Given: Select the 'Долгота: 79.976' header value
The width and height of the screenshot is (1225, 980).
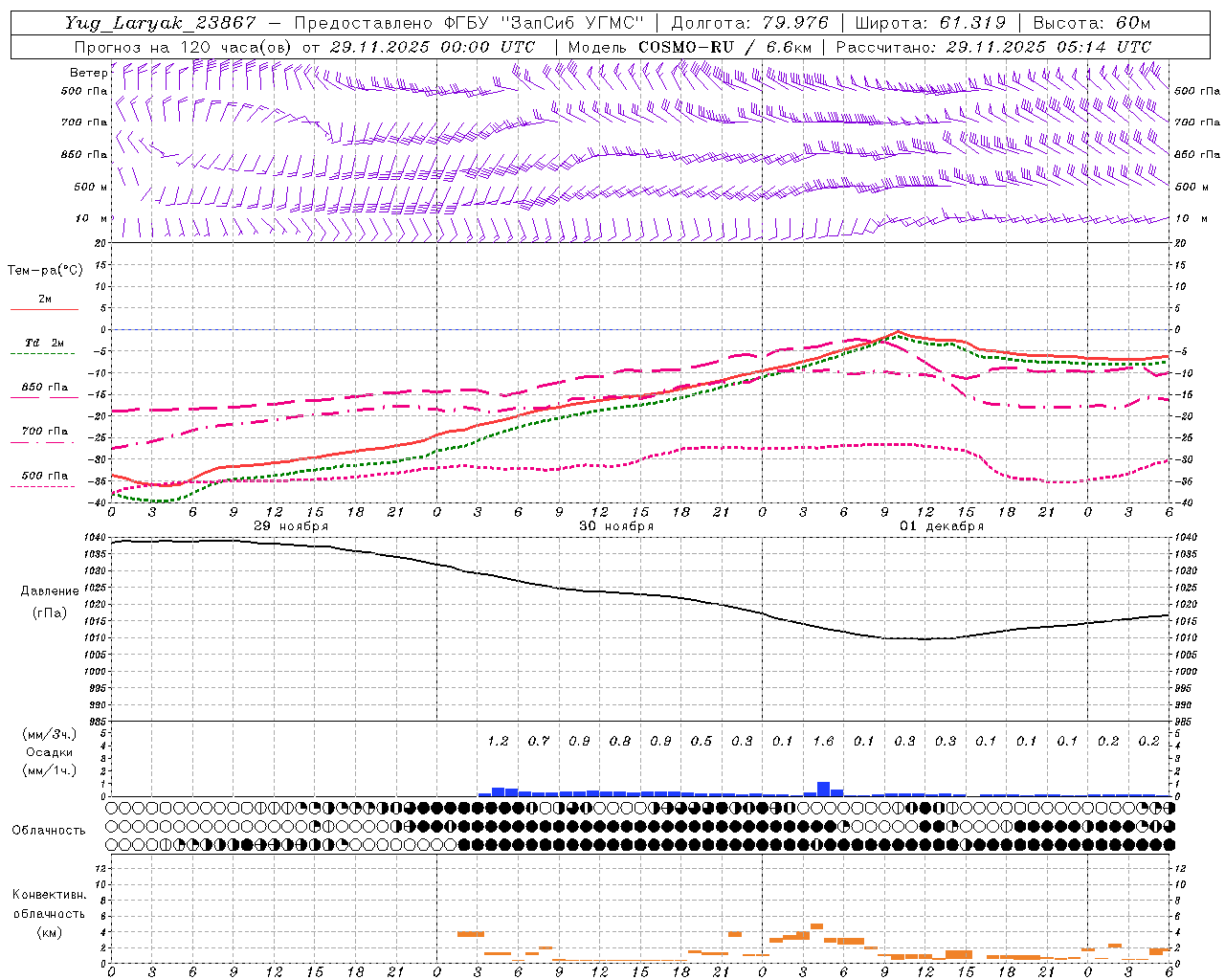Looking at the screenshot, I should tap(749, 23).
